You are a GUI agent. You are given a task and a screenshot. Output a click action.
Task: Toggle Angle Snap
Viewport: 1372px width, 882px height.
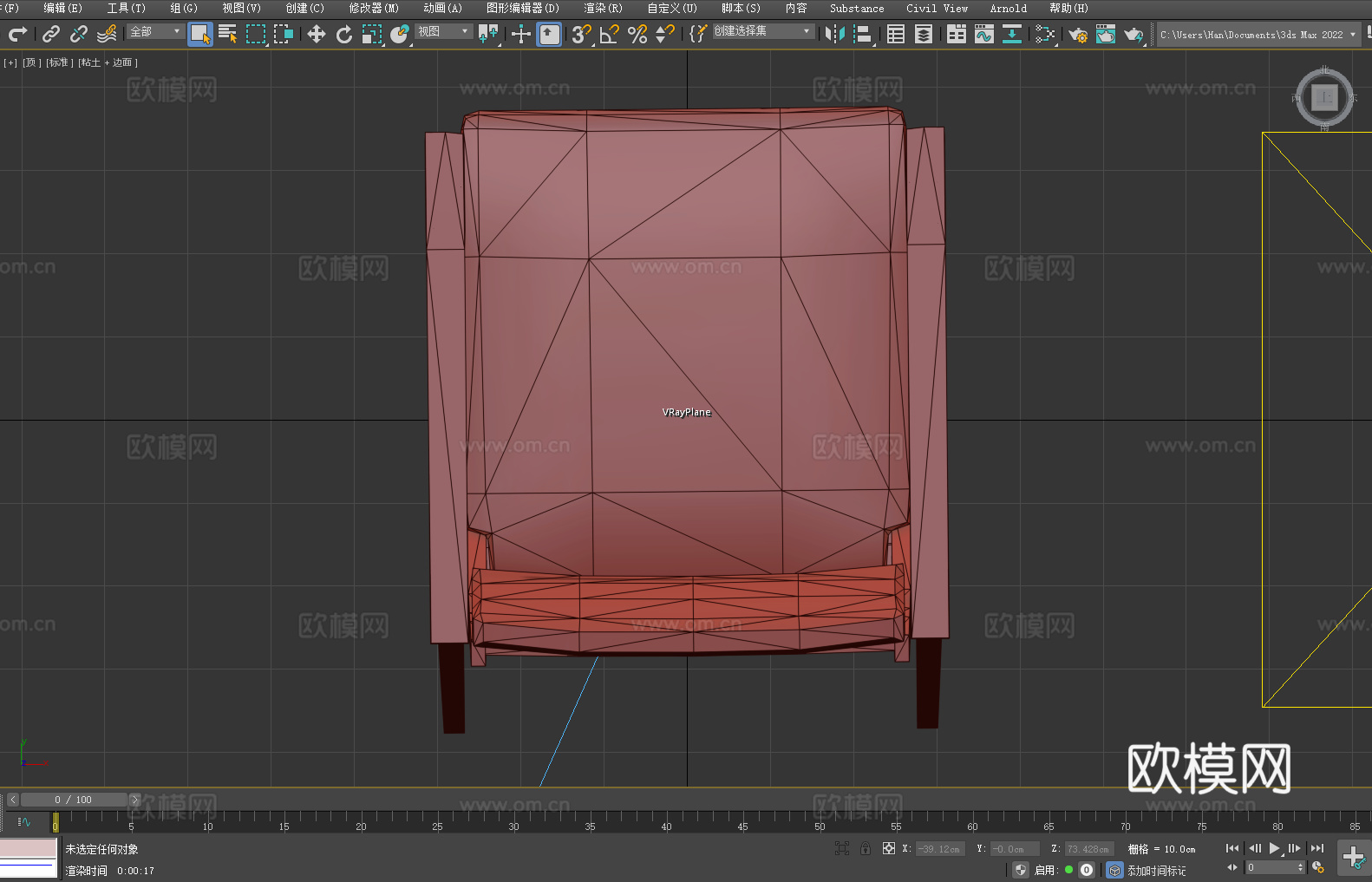pos(610,34)
